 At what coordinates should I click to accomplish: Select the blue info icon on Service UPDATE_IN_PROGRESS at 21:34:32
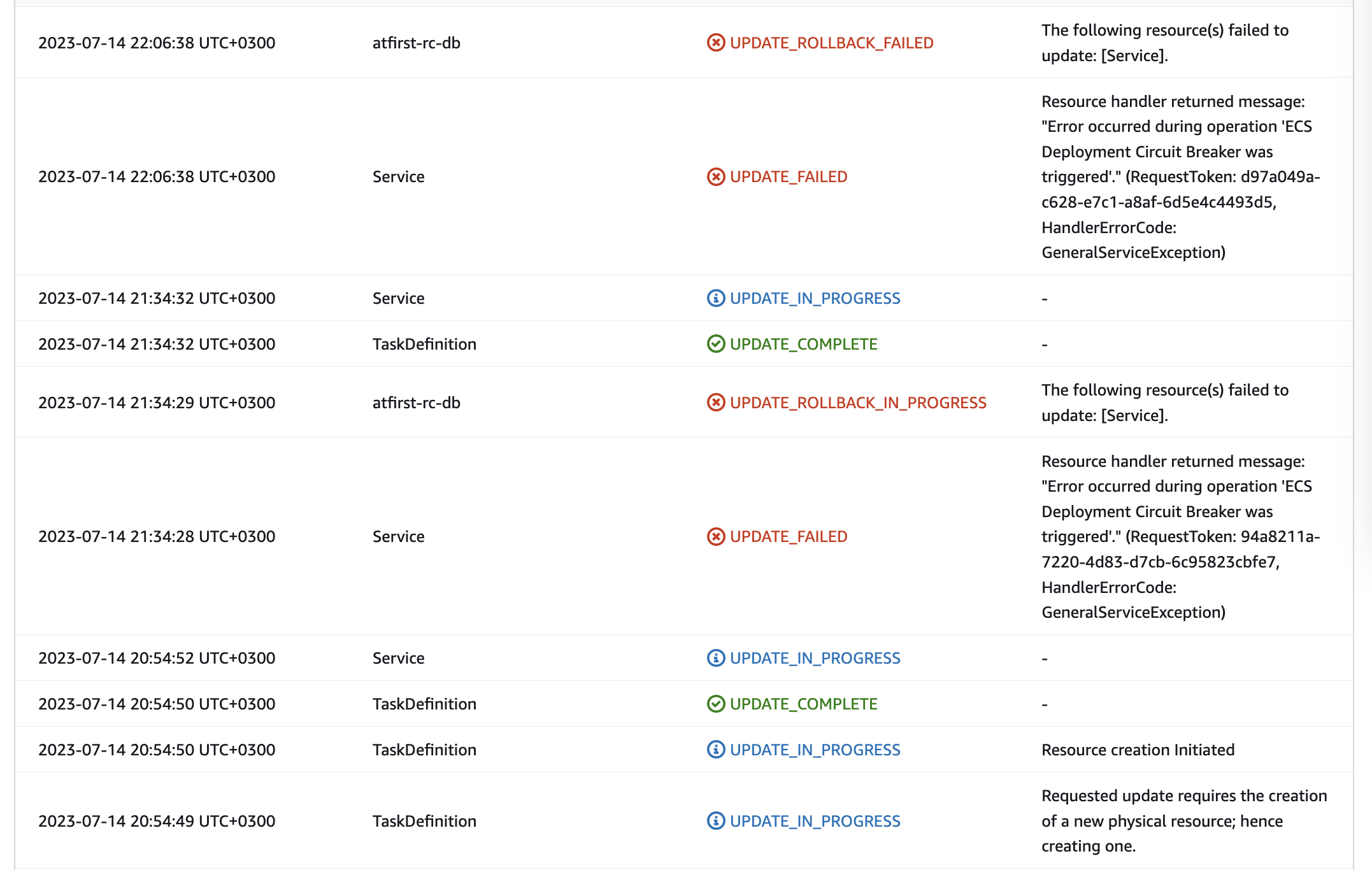point(715,298)
